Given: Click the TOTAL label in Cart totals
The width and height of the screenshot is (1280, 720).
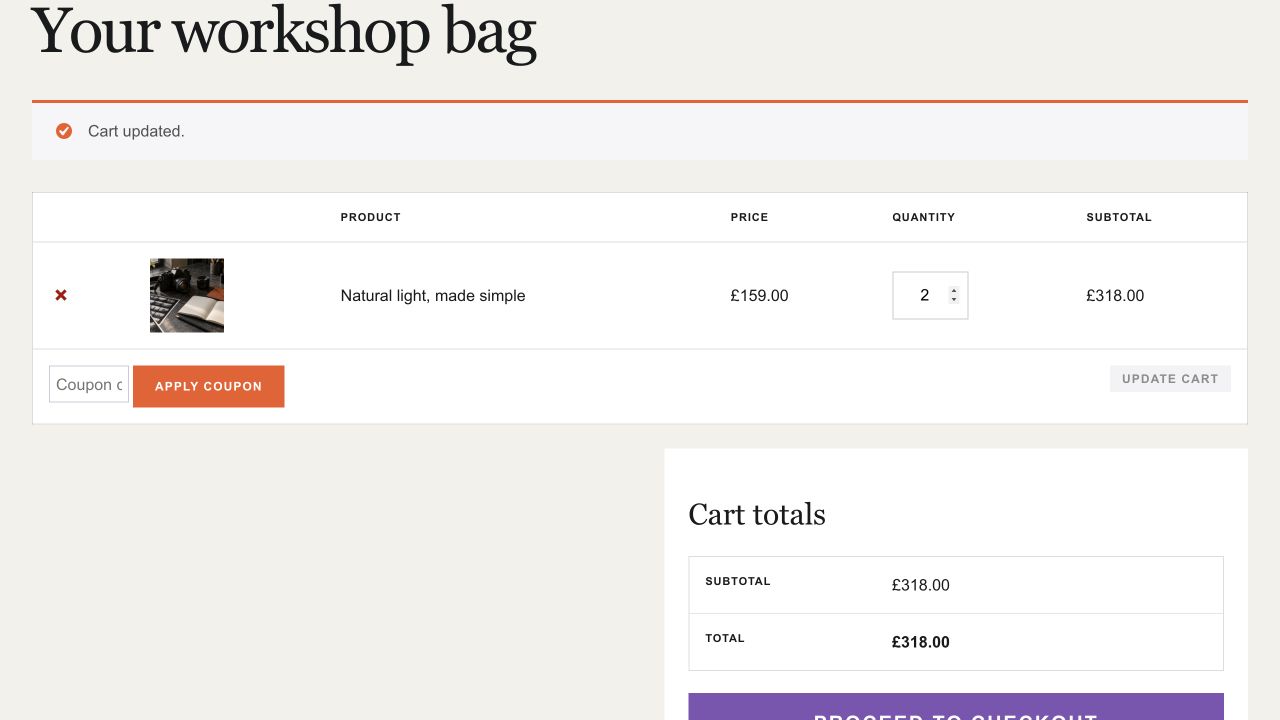Looking at the screenshot, I should [725, 638].
